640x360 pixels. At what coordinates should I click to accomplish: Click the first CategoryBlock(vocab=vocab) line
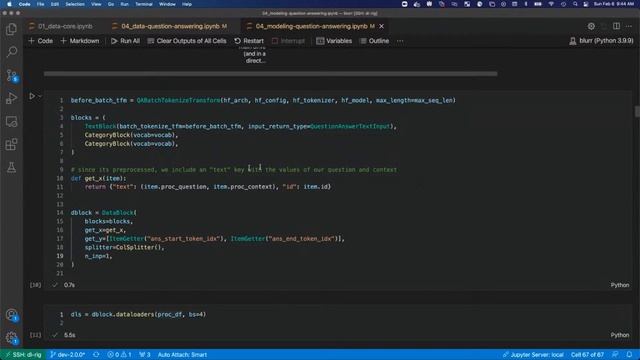pos(131,135)
